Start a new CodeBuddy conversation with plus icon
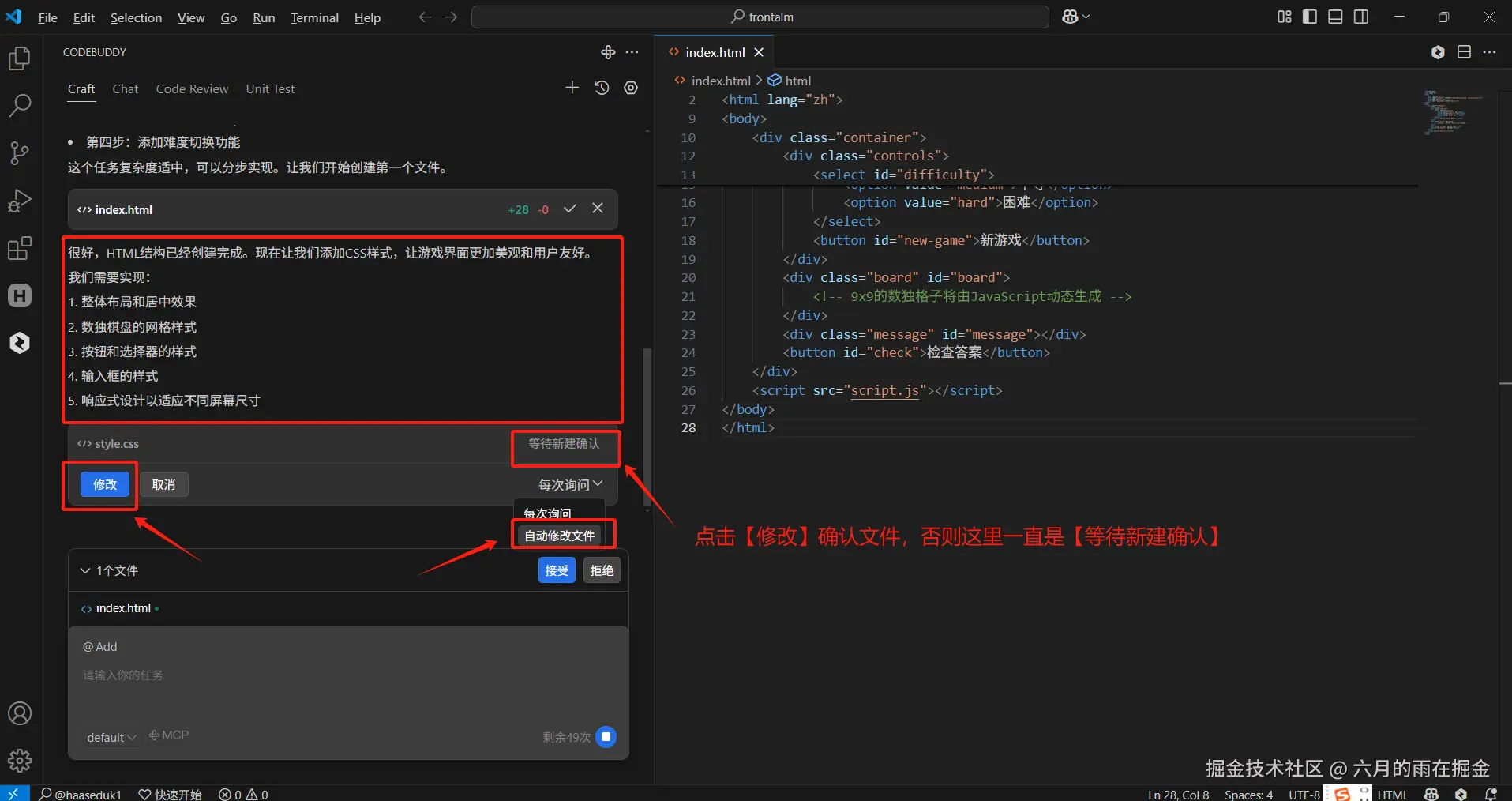This screenshot has width=1512, height=801. coord(572,88)
